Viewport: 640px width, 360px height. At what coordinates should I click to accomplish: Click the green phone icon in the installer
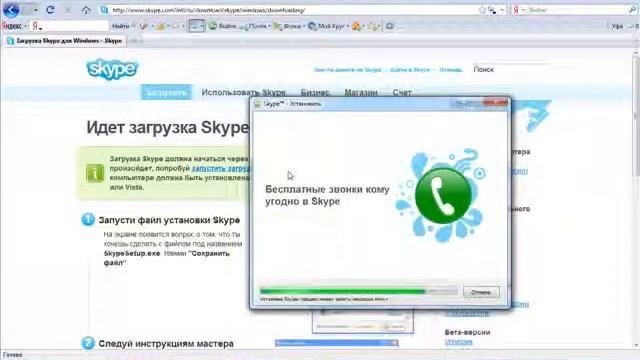click(x=443, y=196)
